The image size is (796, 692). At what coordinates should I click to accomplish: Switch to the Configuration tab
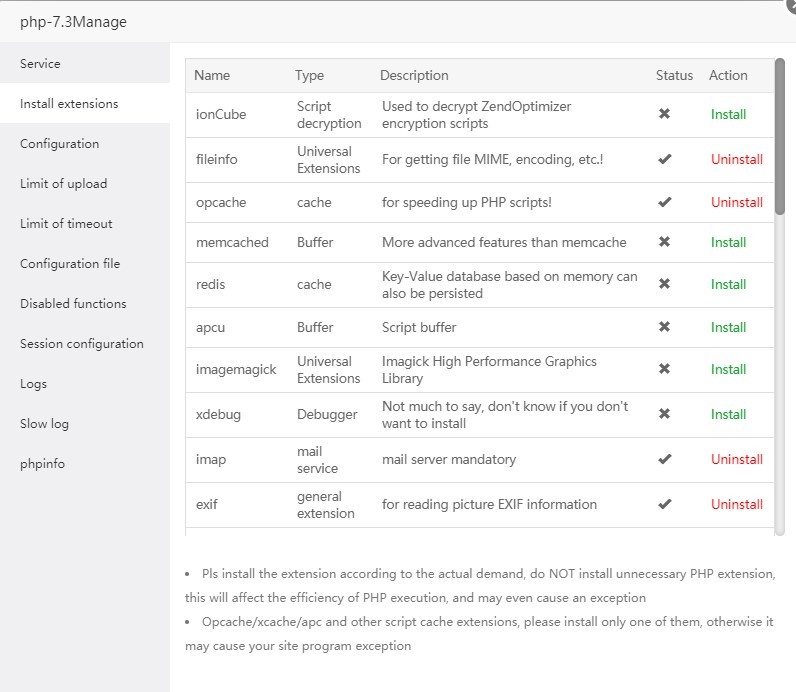point(59,143)
